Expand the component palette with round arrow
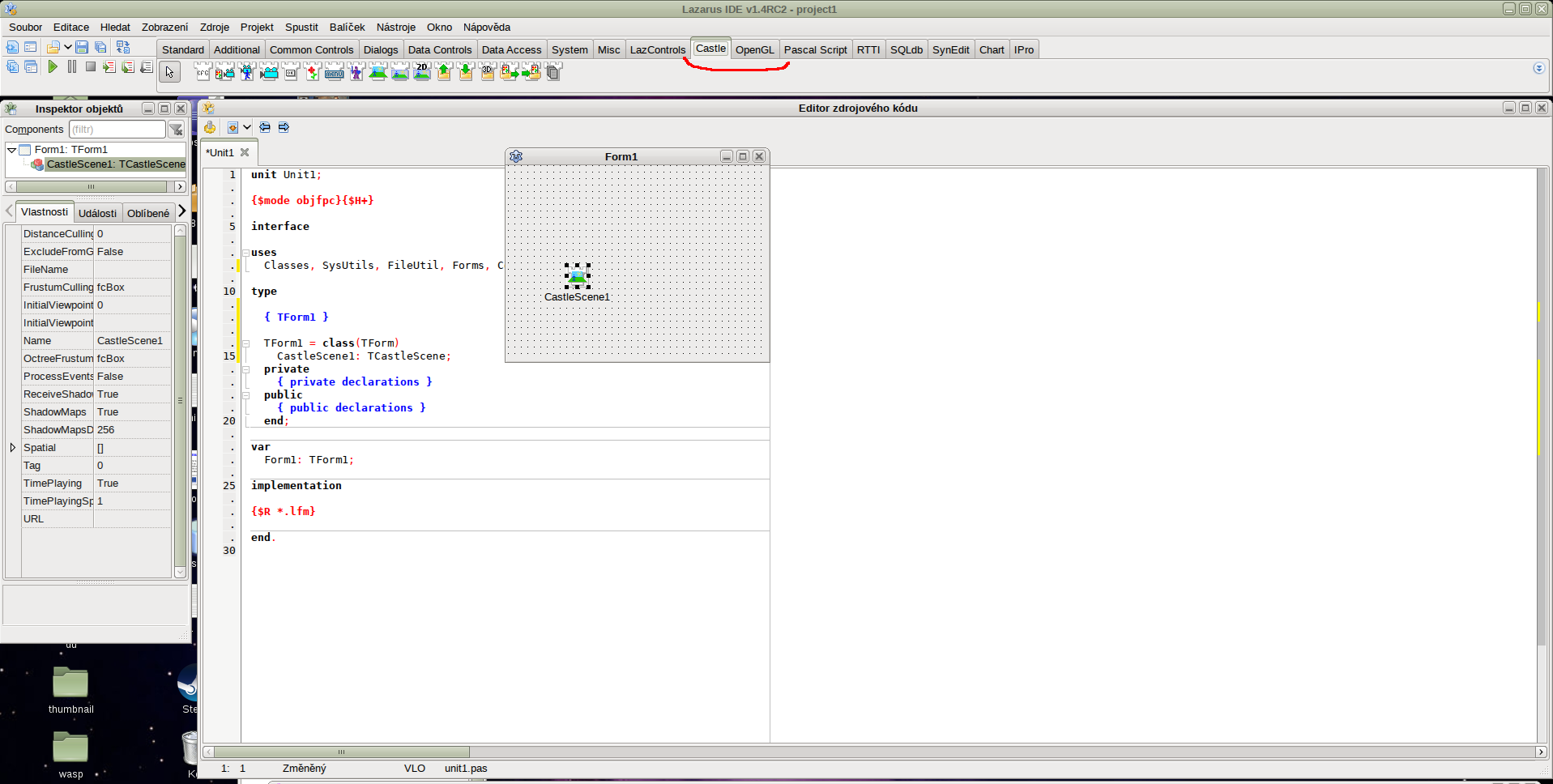The width and height of the screenshot is (1553, 784). point(1538,68)
